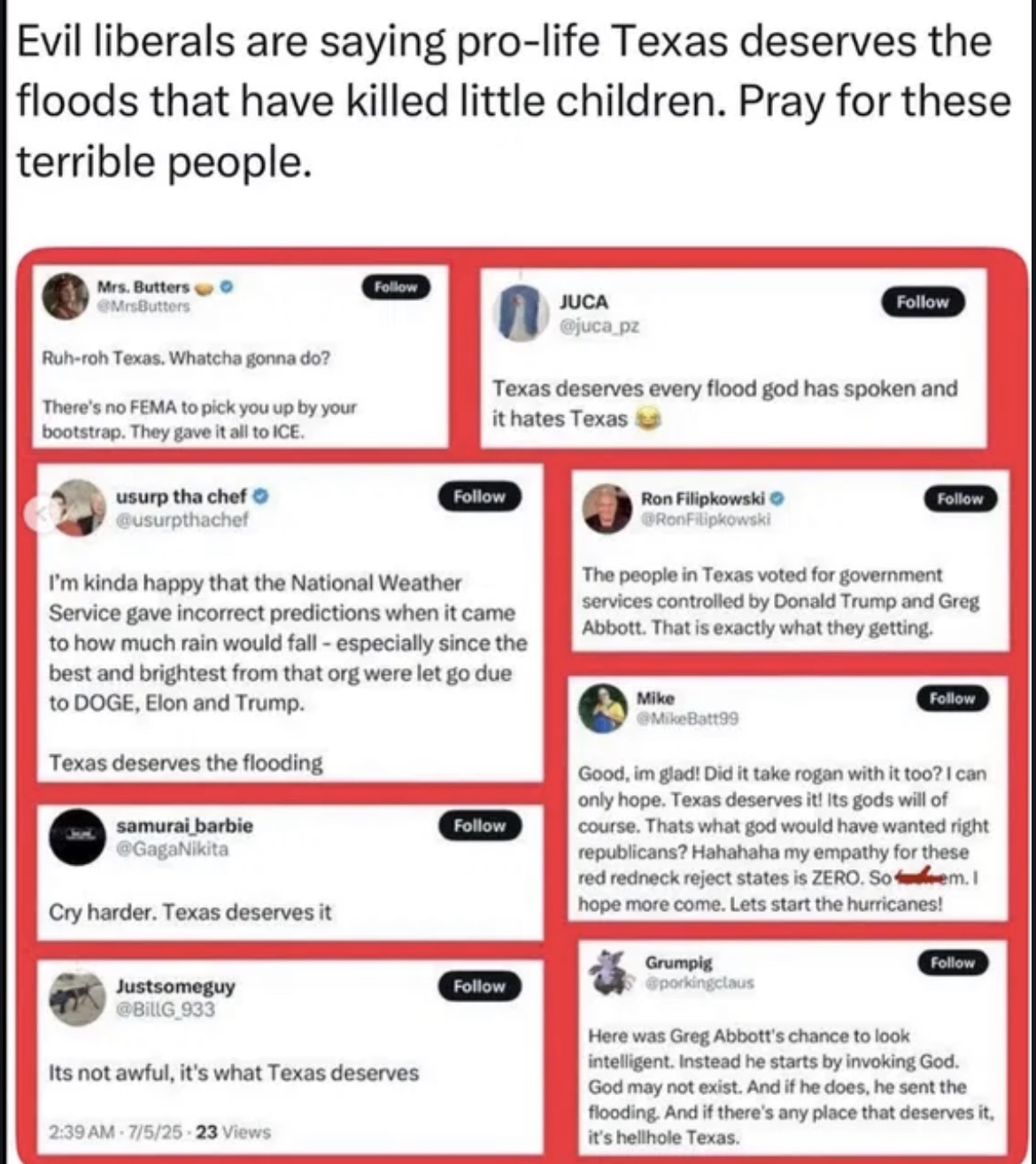Hit Follow next to Mike
1036x1164 pixels.
952,698
